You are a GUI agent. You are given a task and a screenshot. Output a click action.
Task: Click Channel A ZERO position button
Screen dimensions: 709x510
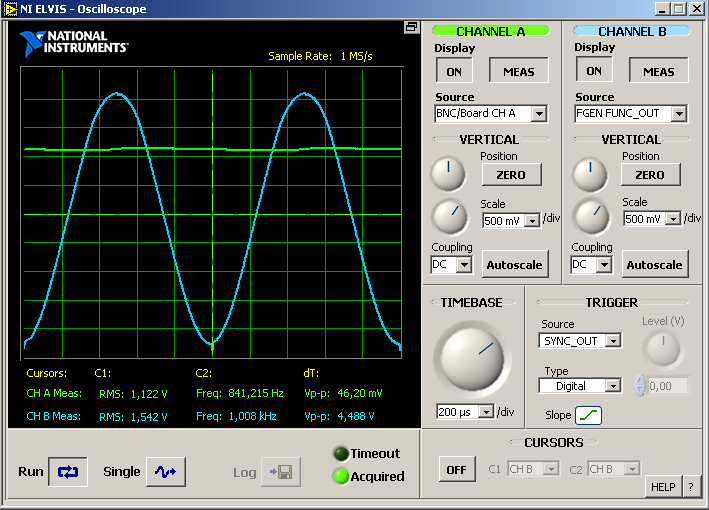click(x=511, y=175)
